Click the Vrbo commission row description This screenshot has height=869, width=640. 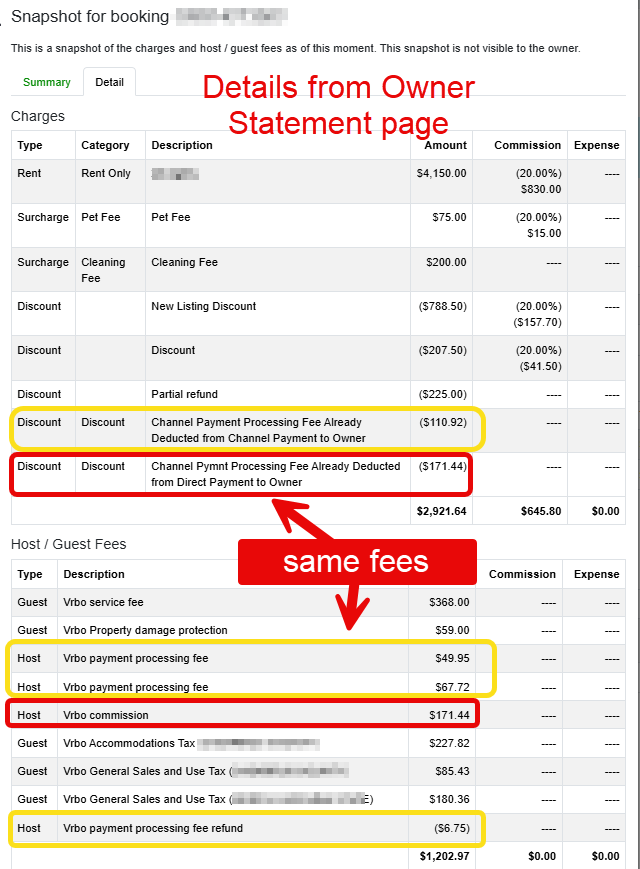[x=106, y=715]
